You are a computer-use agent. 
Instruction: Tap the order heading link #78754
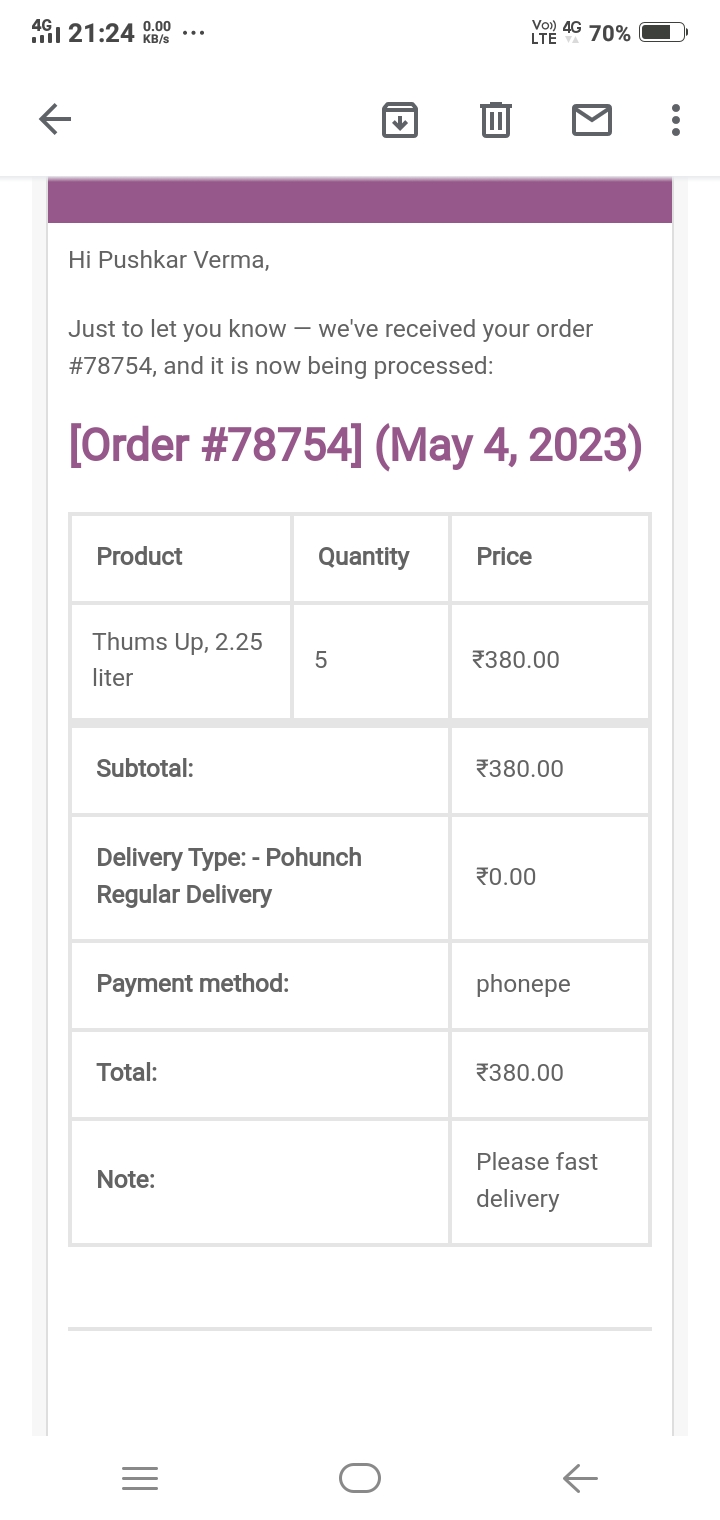coord(355,444)
